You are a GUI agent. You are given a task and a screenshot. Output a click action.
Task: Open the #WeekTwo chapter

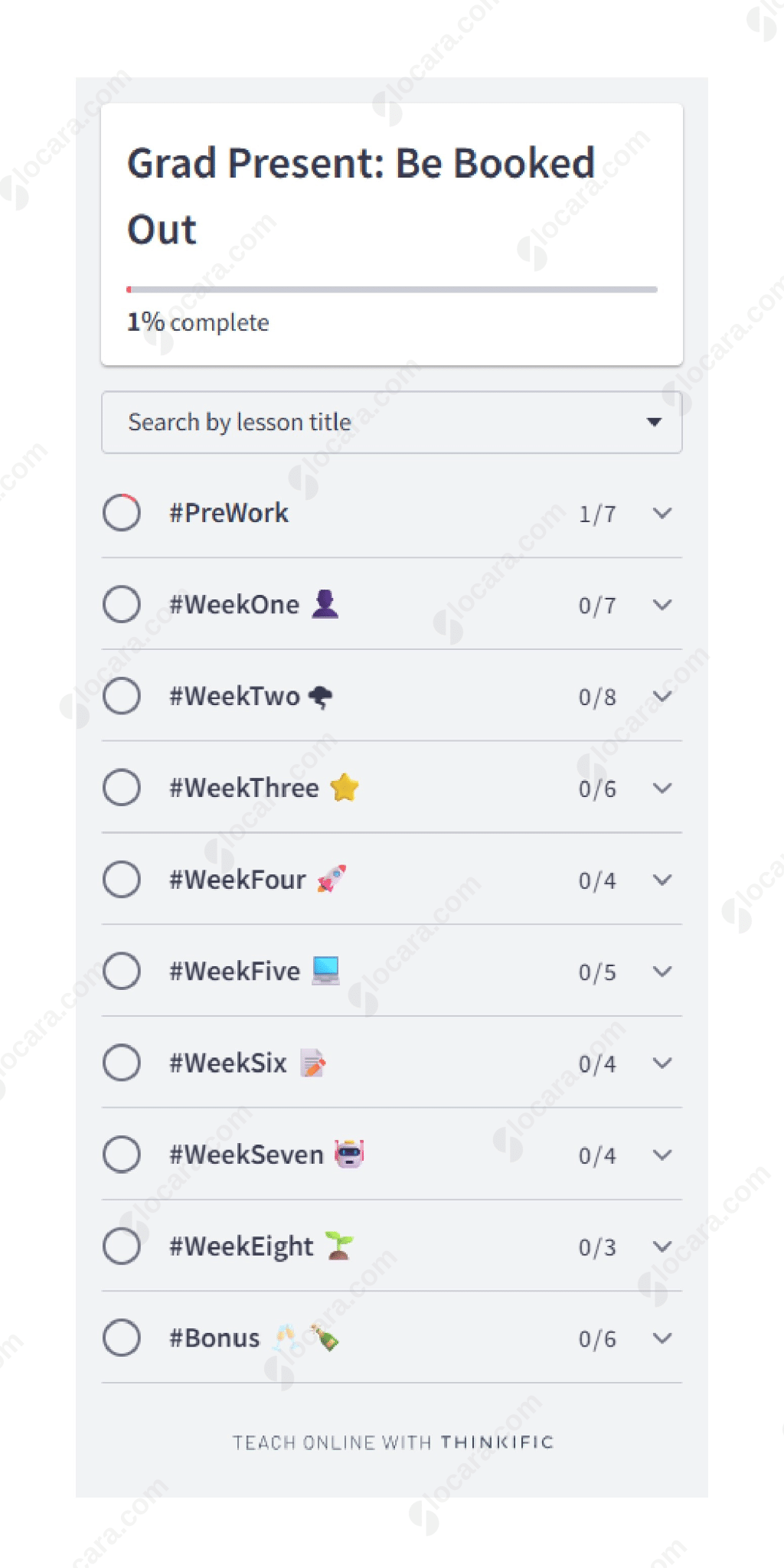pos(234,696)
